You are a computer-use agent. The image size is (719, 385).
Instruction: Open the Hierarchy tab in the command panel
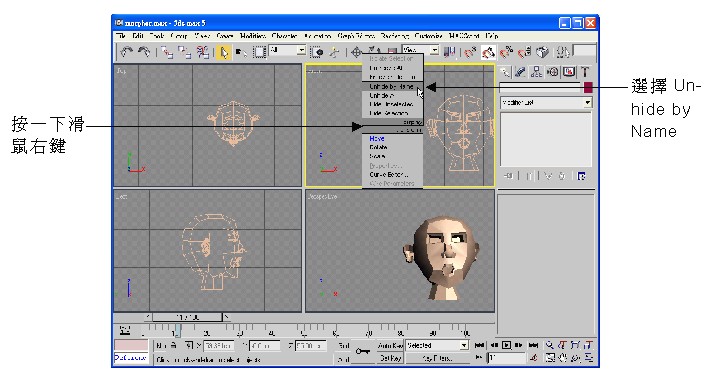(536, 72)
